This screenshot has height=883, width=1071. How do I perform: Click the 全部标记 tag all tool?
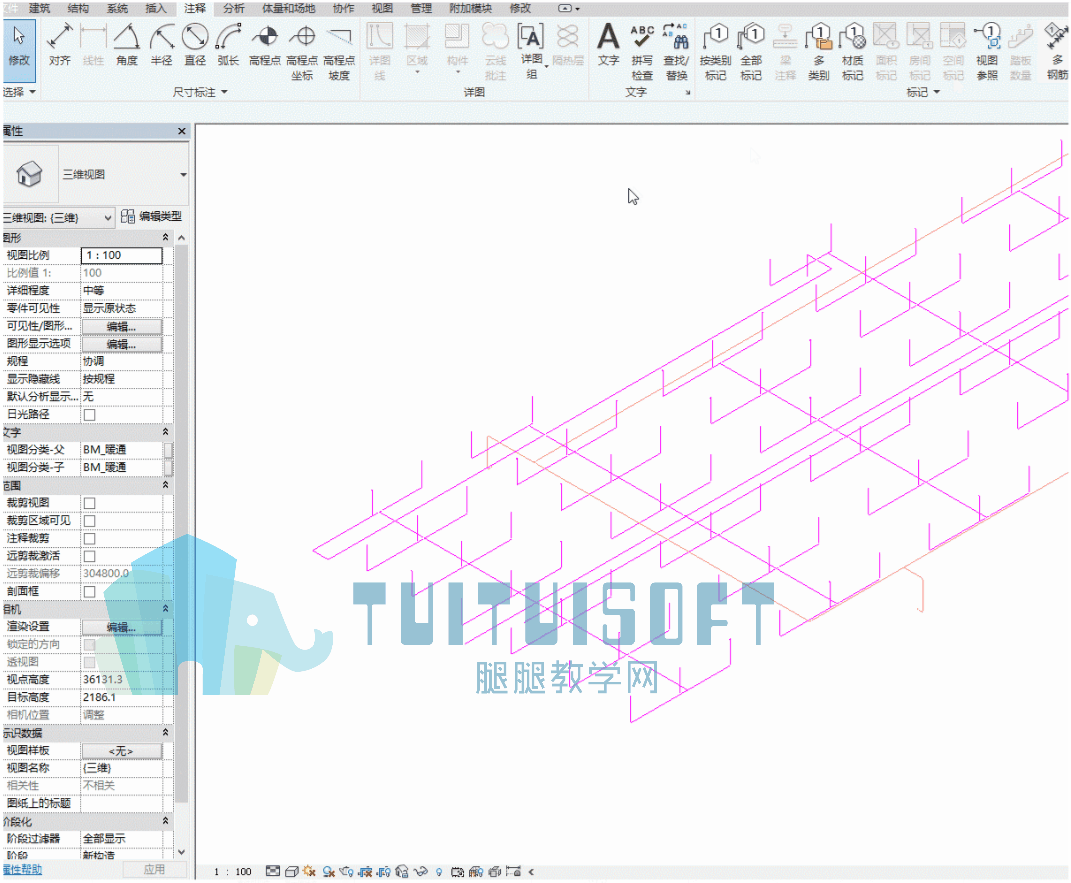(x=751, y=53)
